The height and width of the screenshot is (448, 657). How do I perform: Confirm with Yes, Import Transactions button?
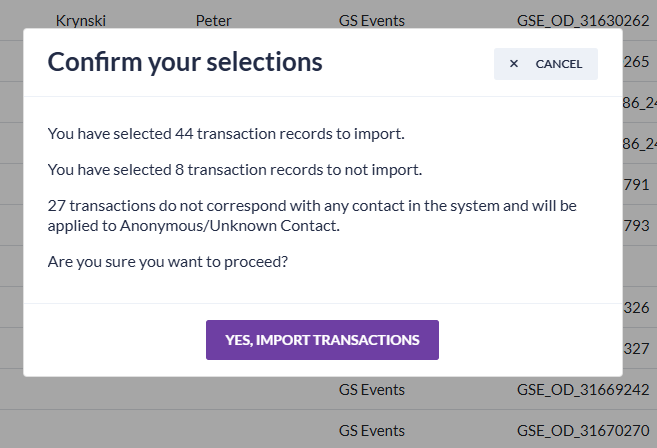click(322, 340)
